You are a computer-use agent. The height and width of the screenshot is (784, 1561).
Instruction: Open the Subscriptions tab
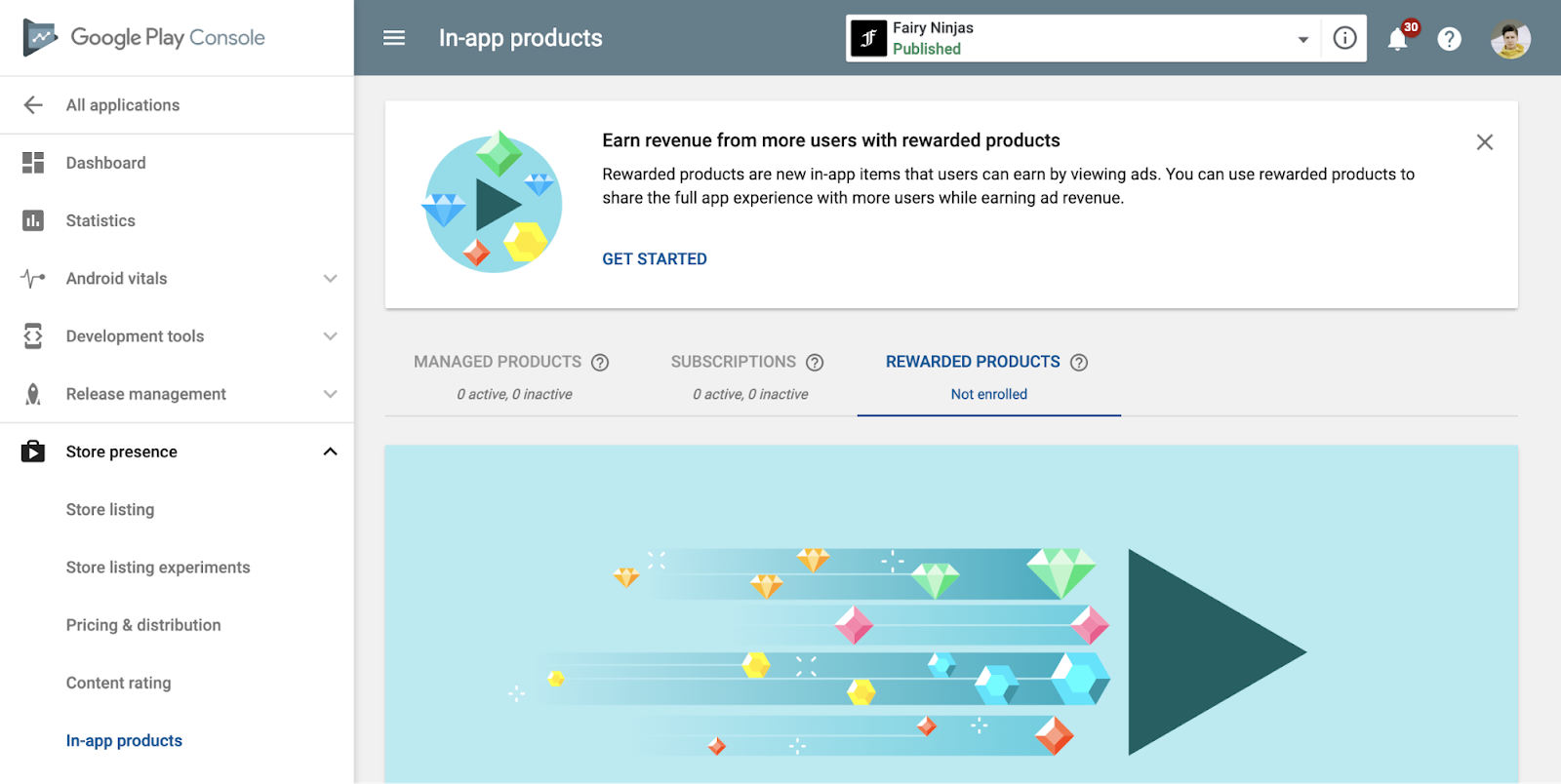click(734, 361)
